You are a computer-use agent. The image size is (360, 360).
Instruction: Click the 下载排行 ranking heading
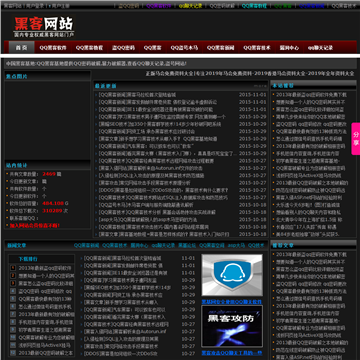[28, 259]
